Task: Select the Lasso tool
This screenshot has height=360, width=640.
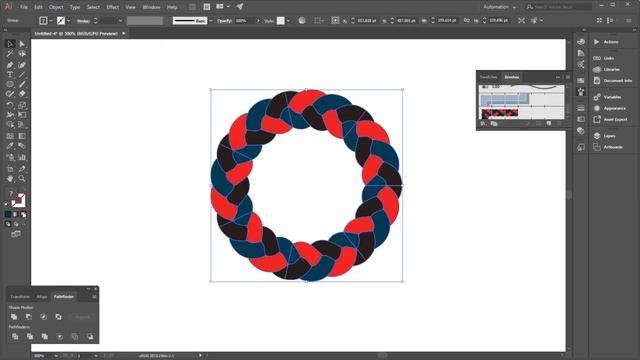Action: click(22, 54)
